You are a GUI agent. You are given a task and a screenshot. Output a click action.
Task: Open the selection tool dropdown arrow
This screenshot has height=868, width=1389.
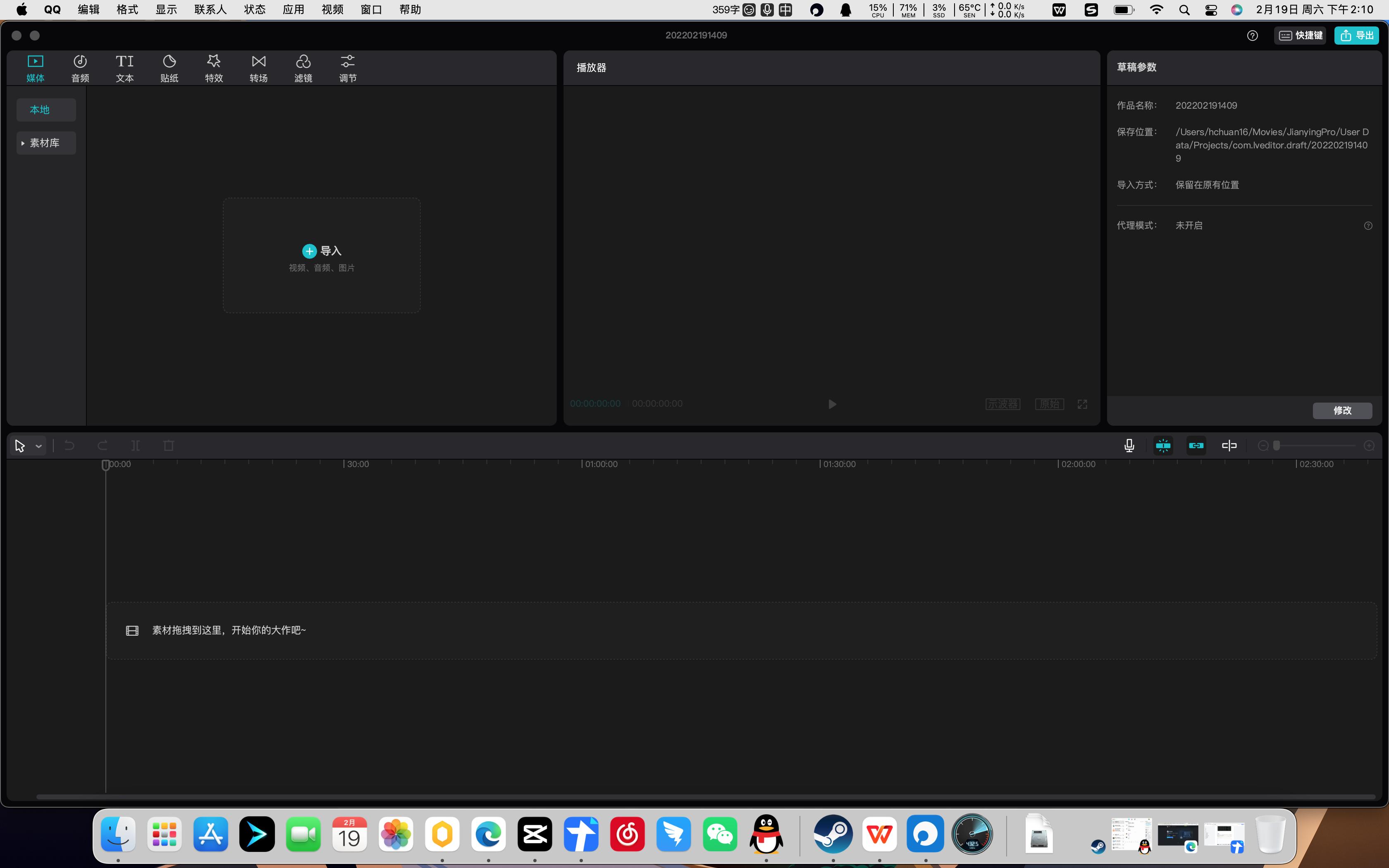[38, 446]
